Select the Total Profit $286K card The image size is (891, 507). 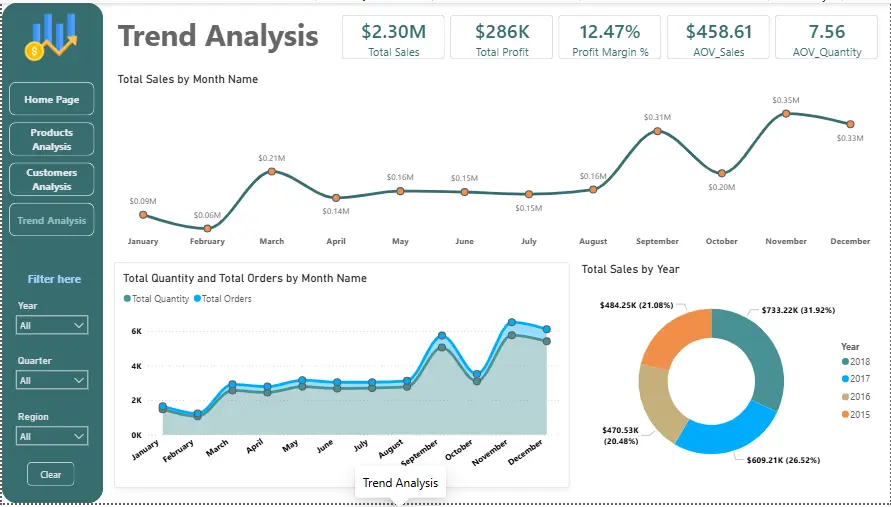click(x=502, y=38)
